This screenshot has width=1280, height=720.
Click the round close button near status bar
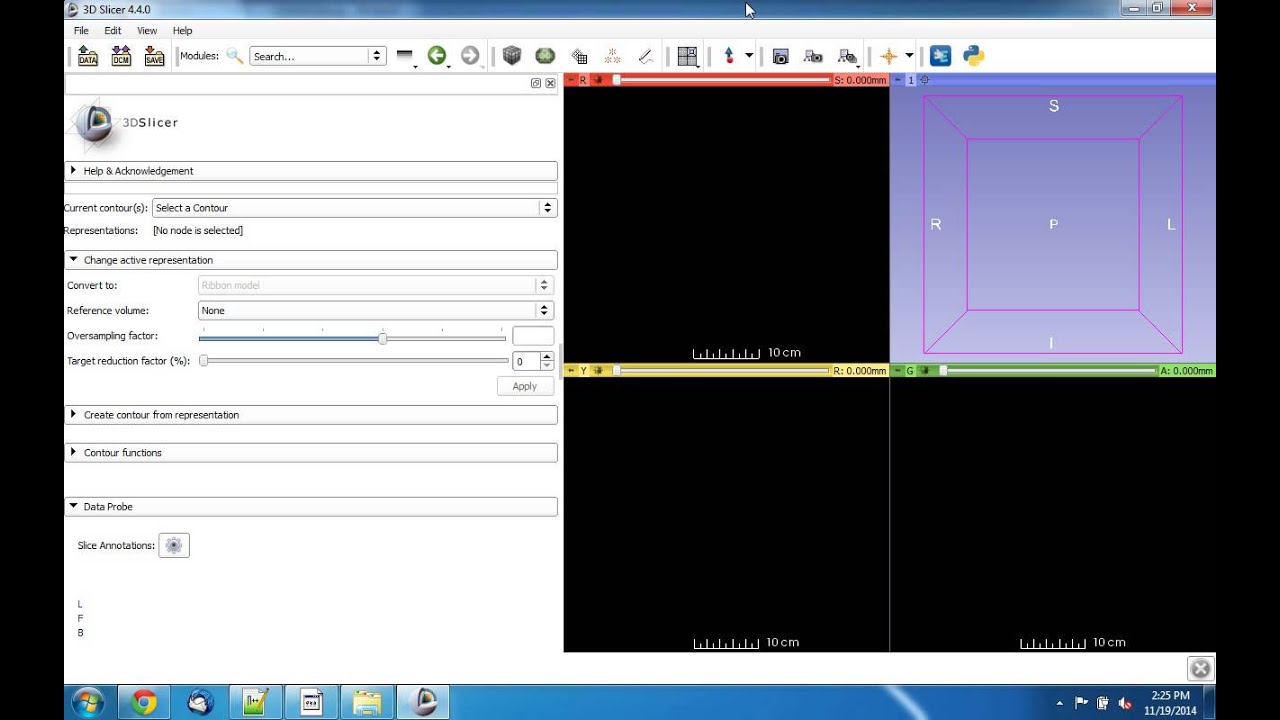tap(1201, 669)
